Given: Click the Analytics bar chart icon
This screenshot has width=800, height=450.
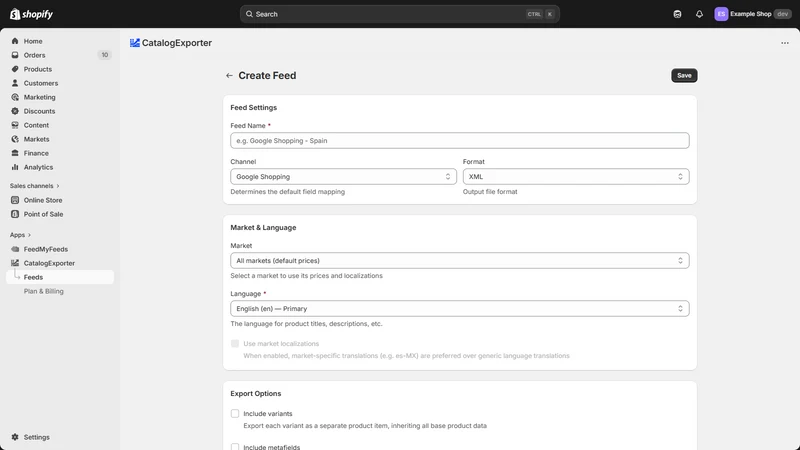Looking at the screenshot, I should click(x=15, y=167).
